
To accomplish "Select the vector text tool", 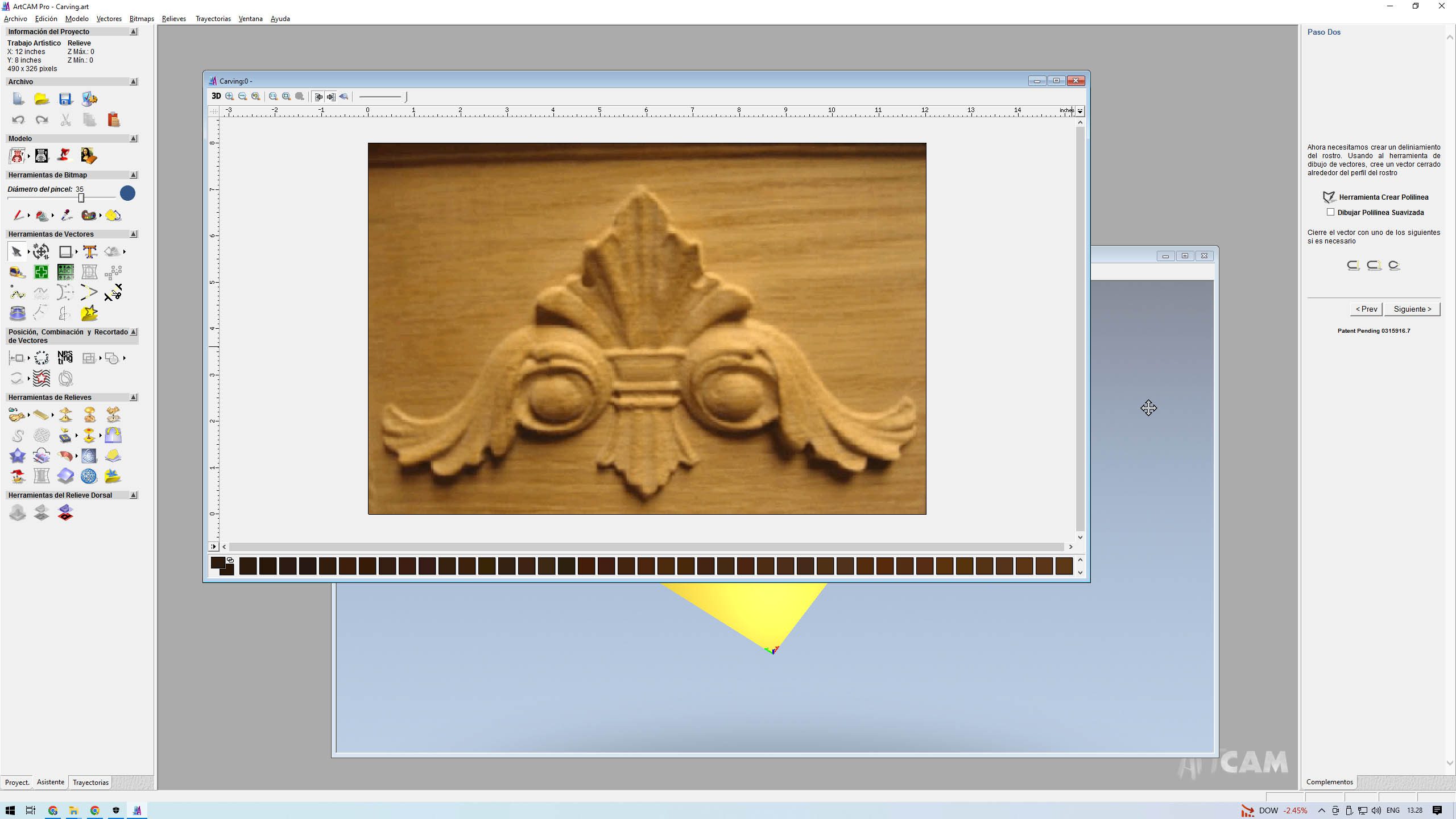I will tap(89, 251).
